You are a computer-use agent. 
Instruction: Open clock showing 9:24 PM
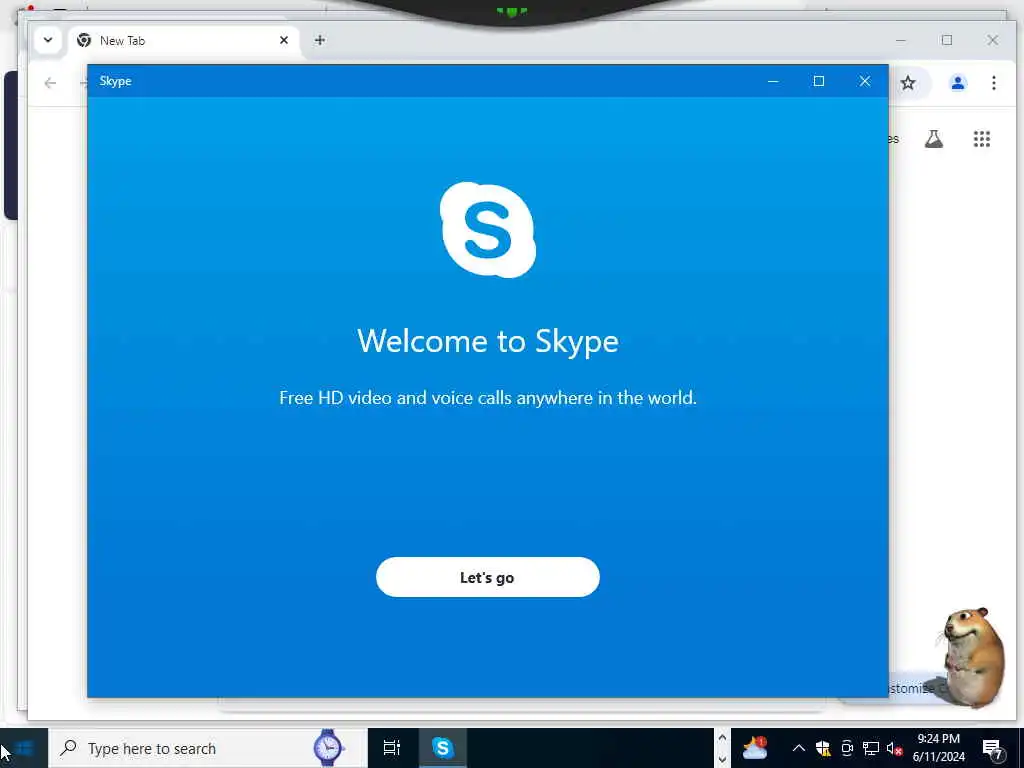point(938,748)
